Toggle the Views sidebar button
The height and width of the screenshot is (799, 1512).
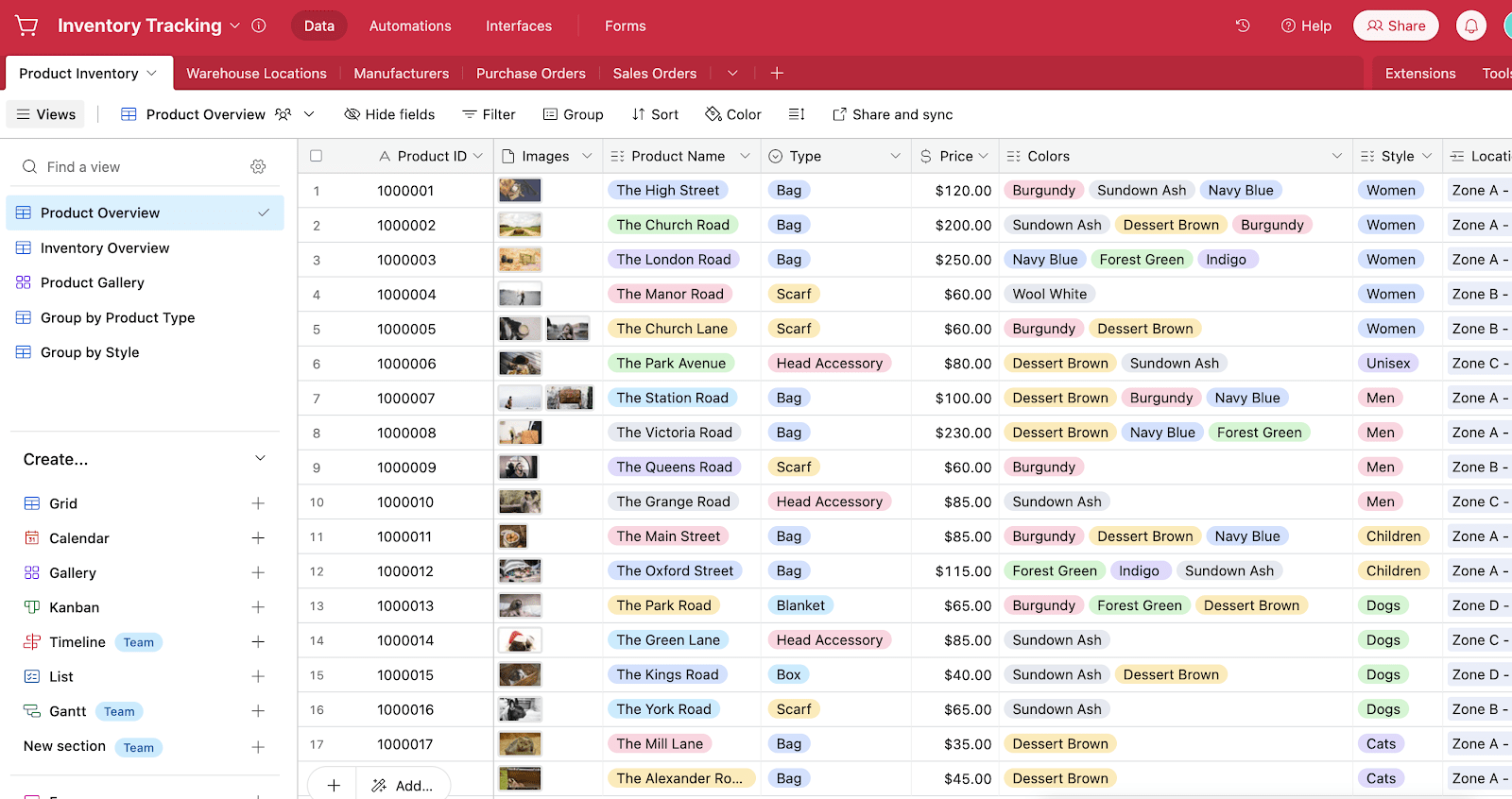coord(45,114)
